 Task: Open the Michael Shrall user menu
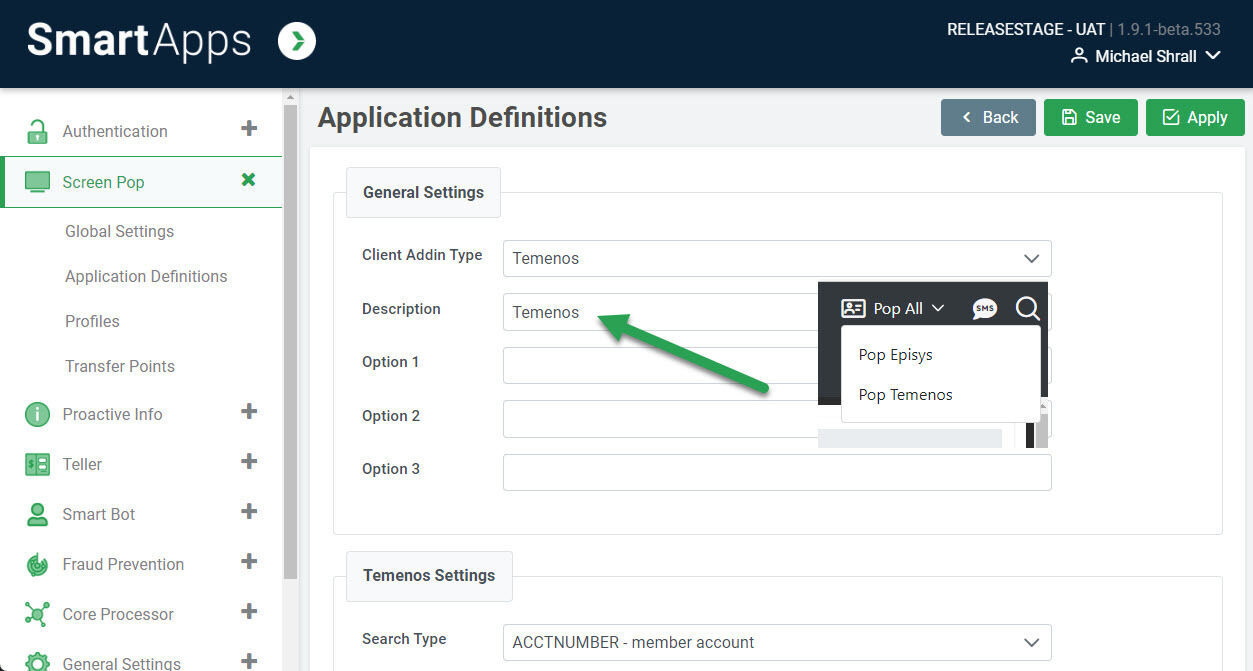coord(1146,56)
